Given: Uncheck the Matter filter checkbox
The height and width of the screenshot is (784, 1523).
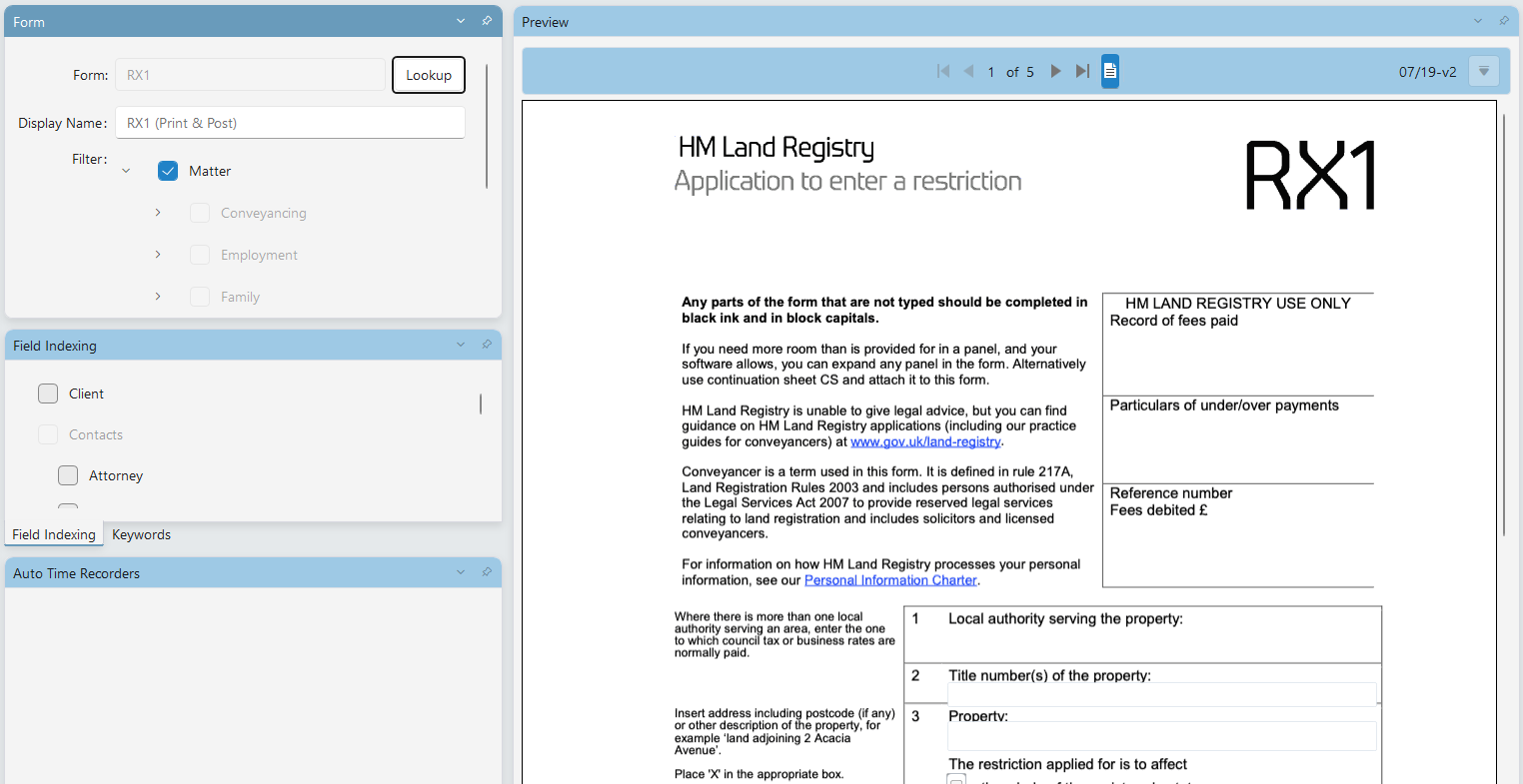Looking at the screenshot, I should [x=168, y=171].
